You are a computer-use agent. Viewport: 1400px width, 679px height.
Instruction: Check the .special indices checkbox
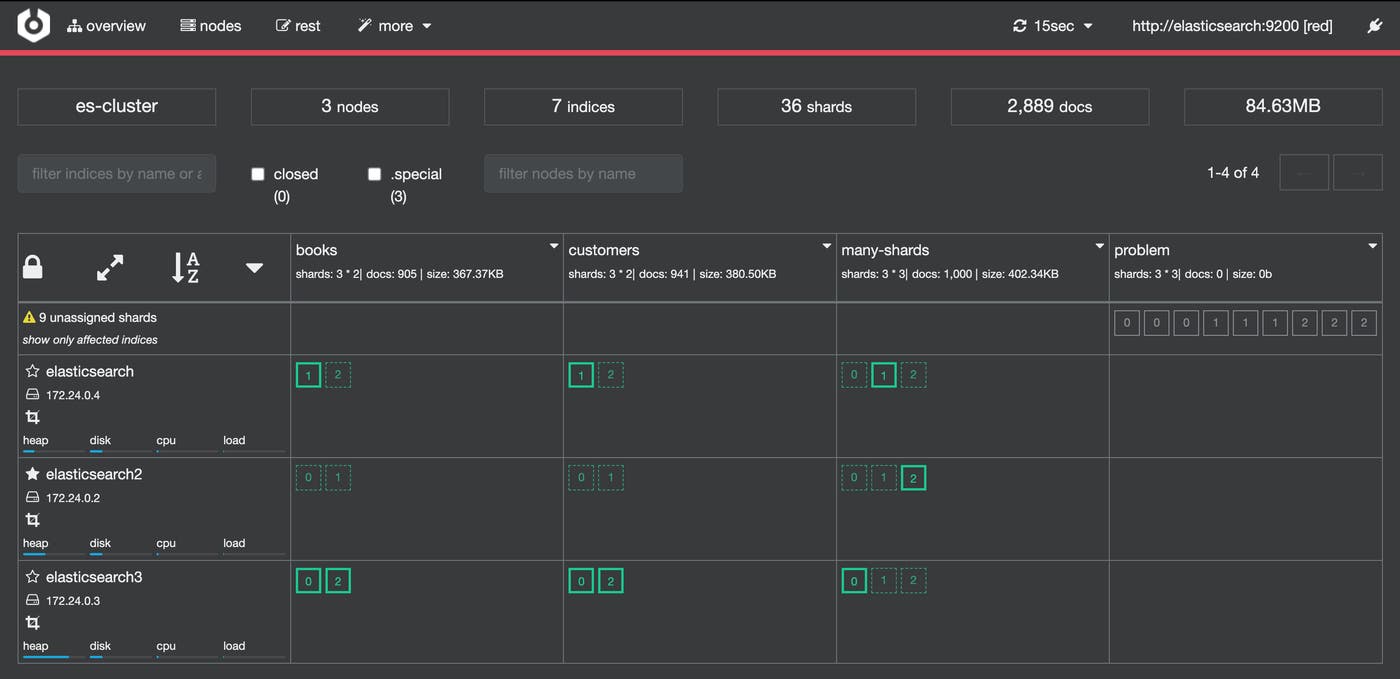tap(374, 173)
